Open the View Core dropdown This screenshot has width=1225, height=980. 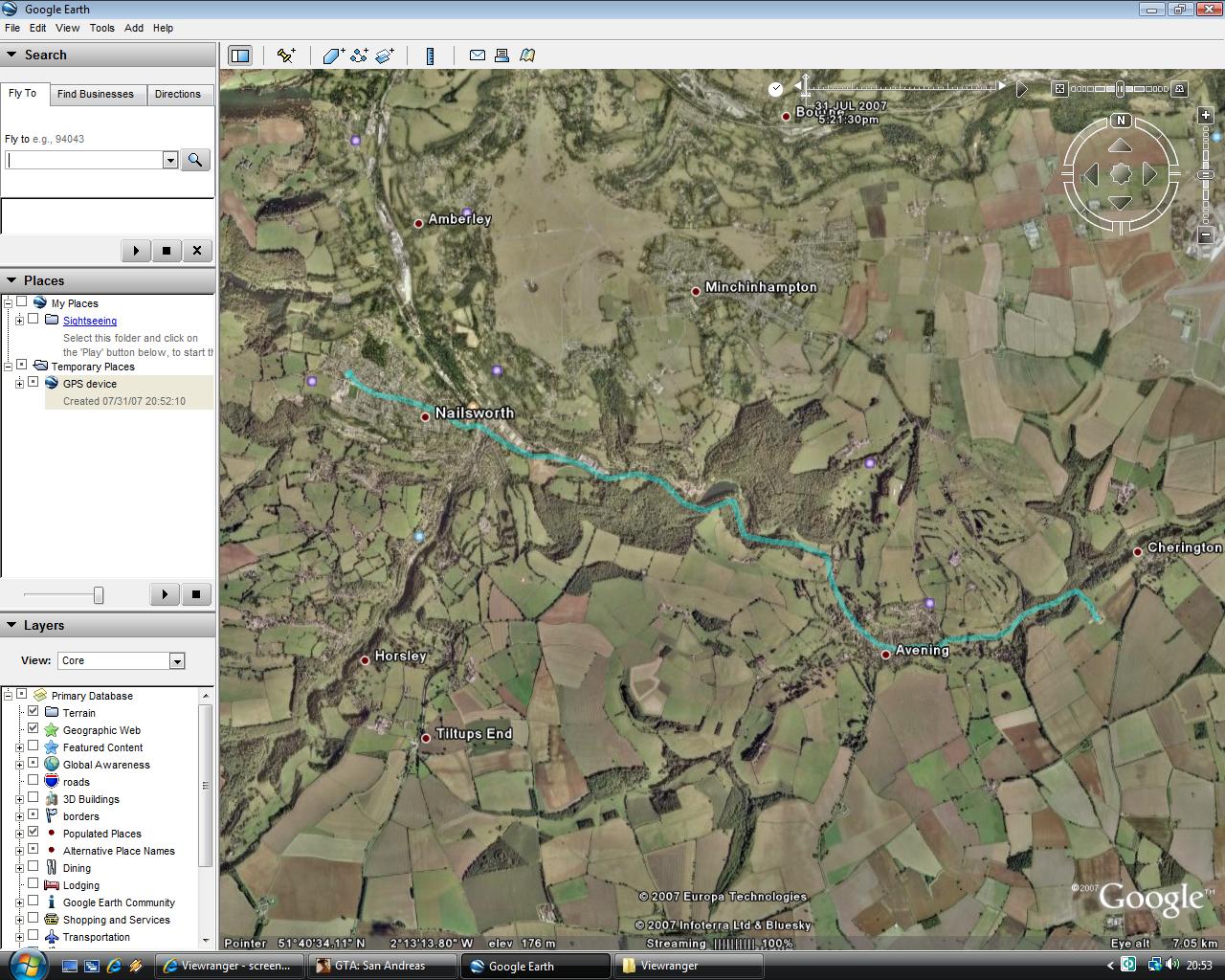click(x=176, y=660)
